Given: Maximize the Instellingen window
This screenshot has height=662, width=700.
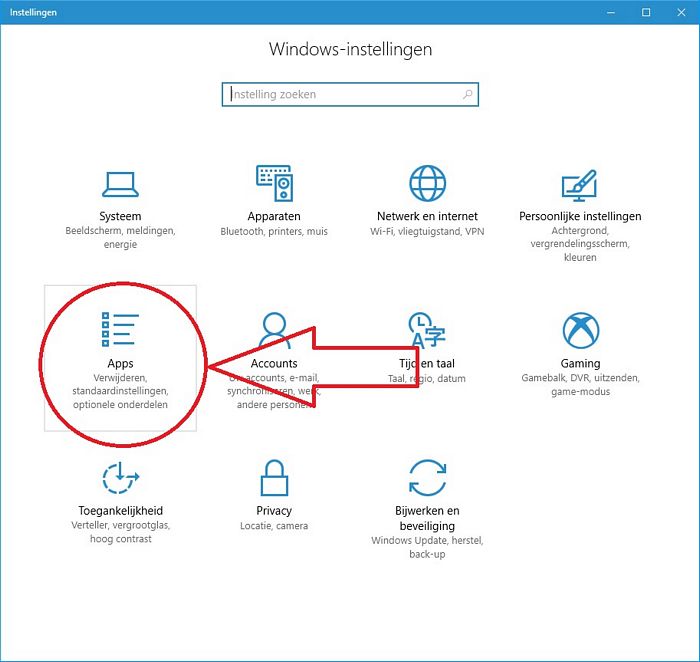Looking at the screenshot, I should 646,12.
